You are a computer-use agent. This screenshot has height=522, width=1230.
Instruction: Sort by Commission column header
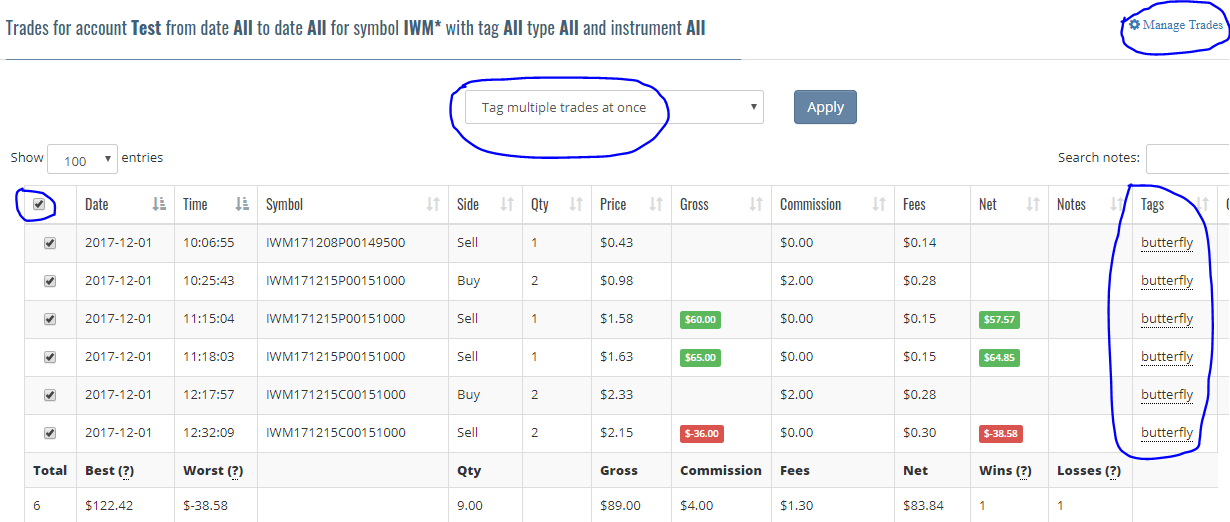click(810, 204)
